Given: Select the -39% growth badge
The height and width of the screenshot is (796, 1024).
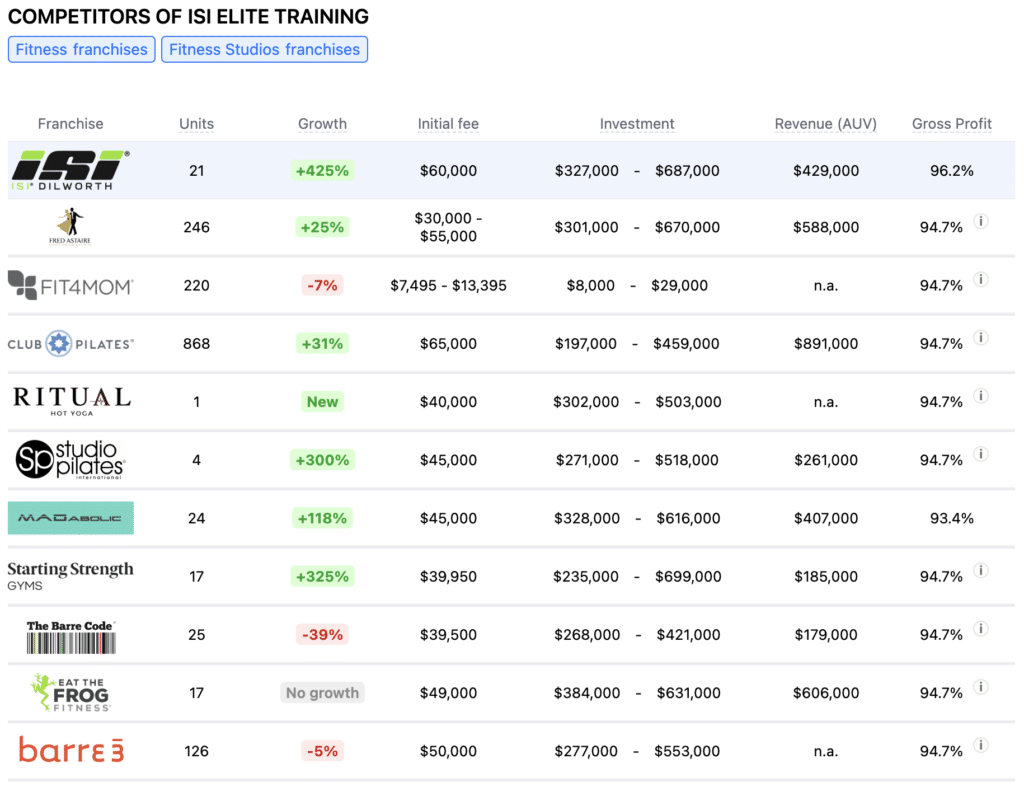Looking at the screenshot, I should [322, 634].
